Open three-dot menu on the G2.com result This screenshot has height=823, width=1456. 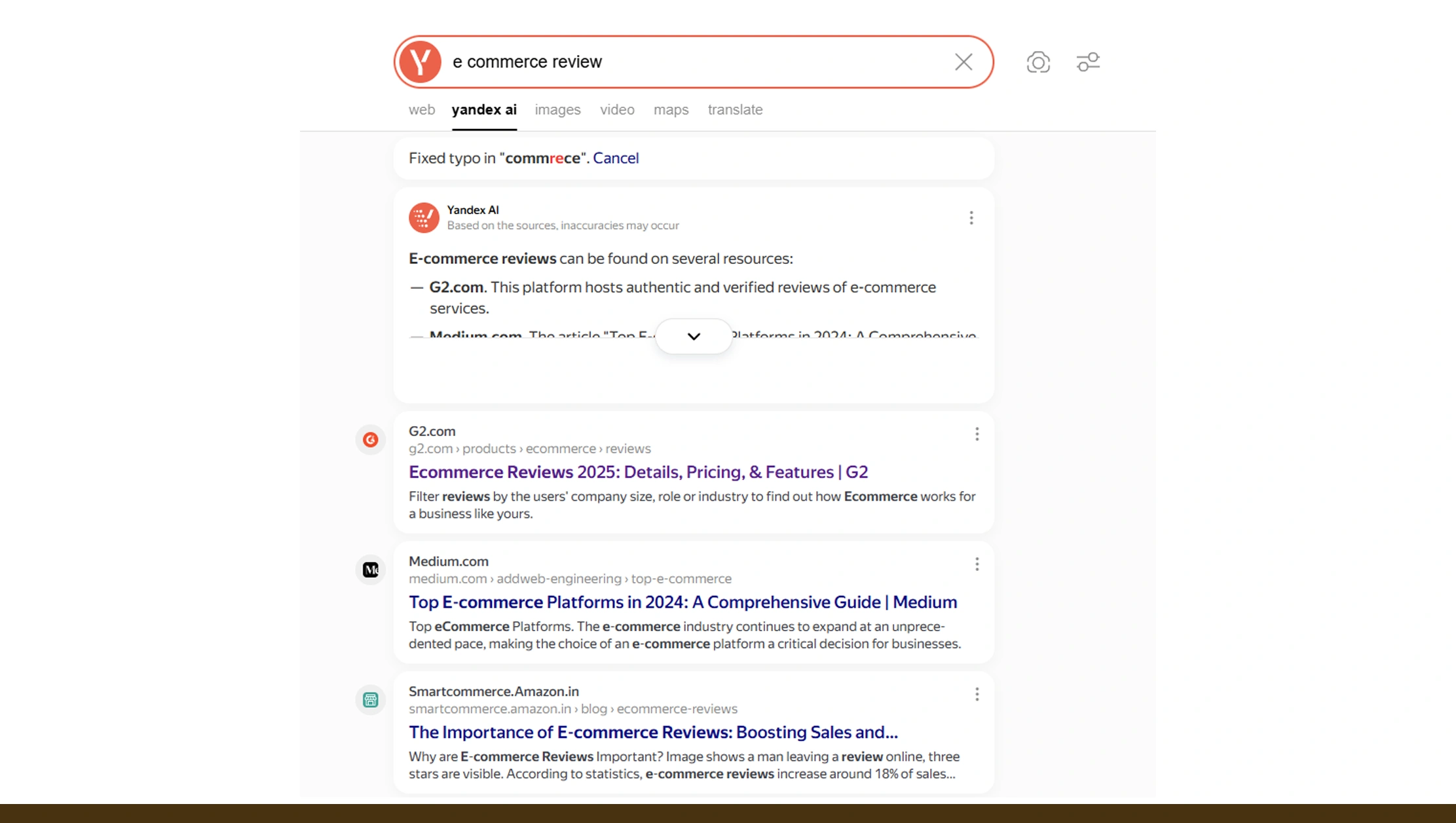(977, 433)
